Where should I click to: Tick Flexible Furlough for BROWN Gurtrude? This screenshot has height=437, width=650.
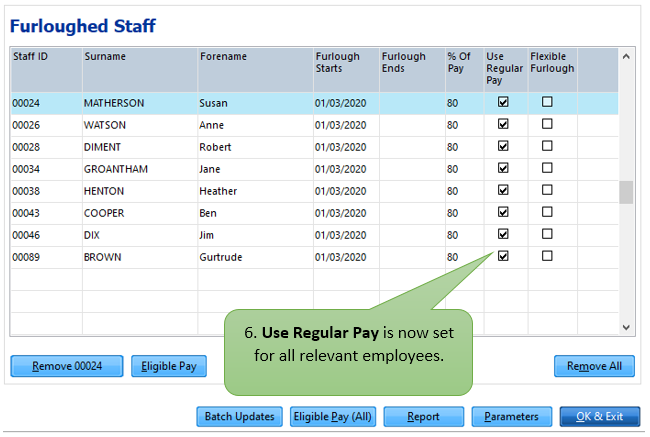pyautogui.click(x=547, y=256)
